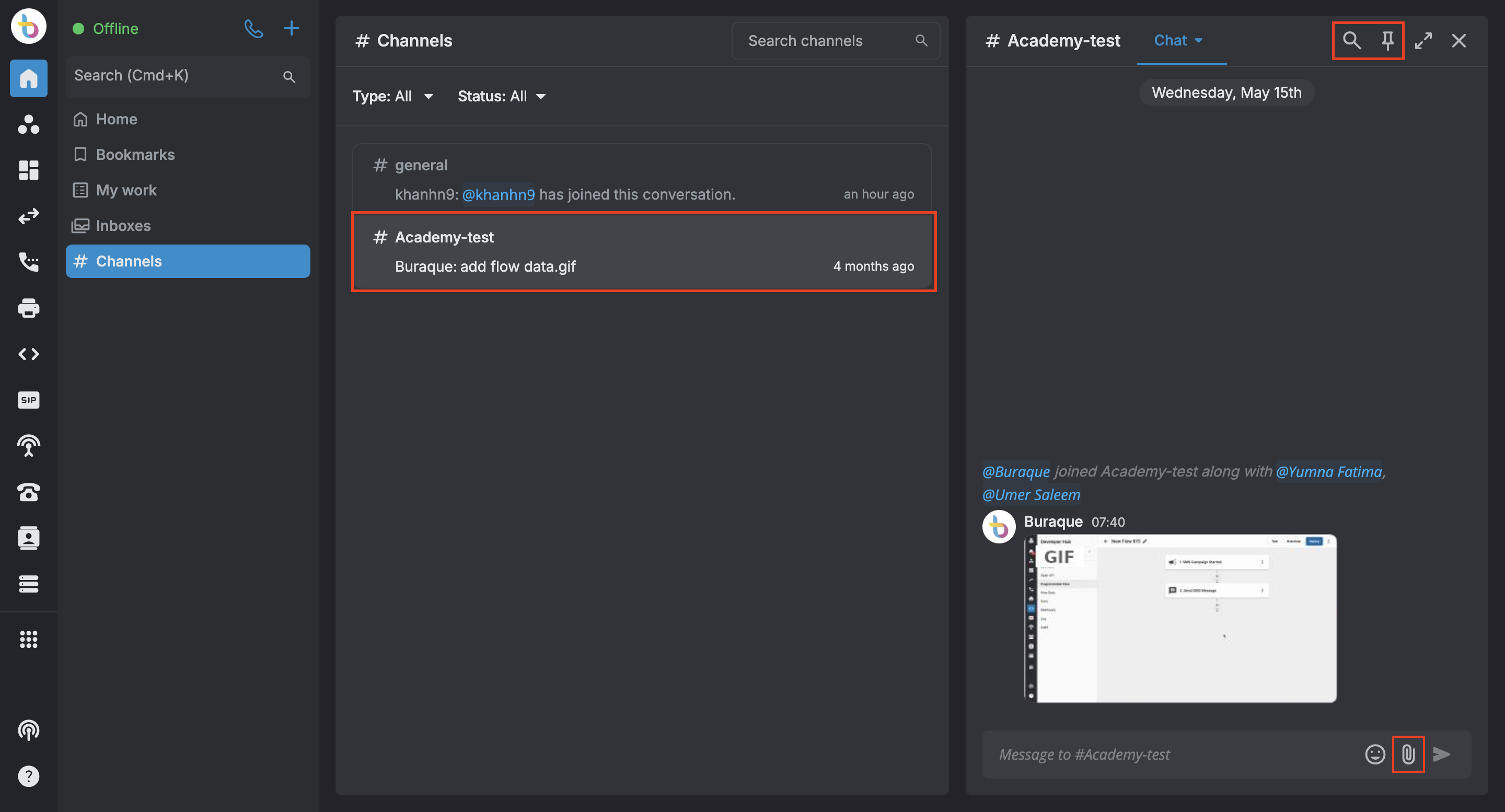Open My work in navigation list
The width and height of the screenshot is (1505, 812).
(x=188, y=190)
